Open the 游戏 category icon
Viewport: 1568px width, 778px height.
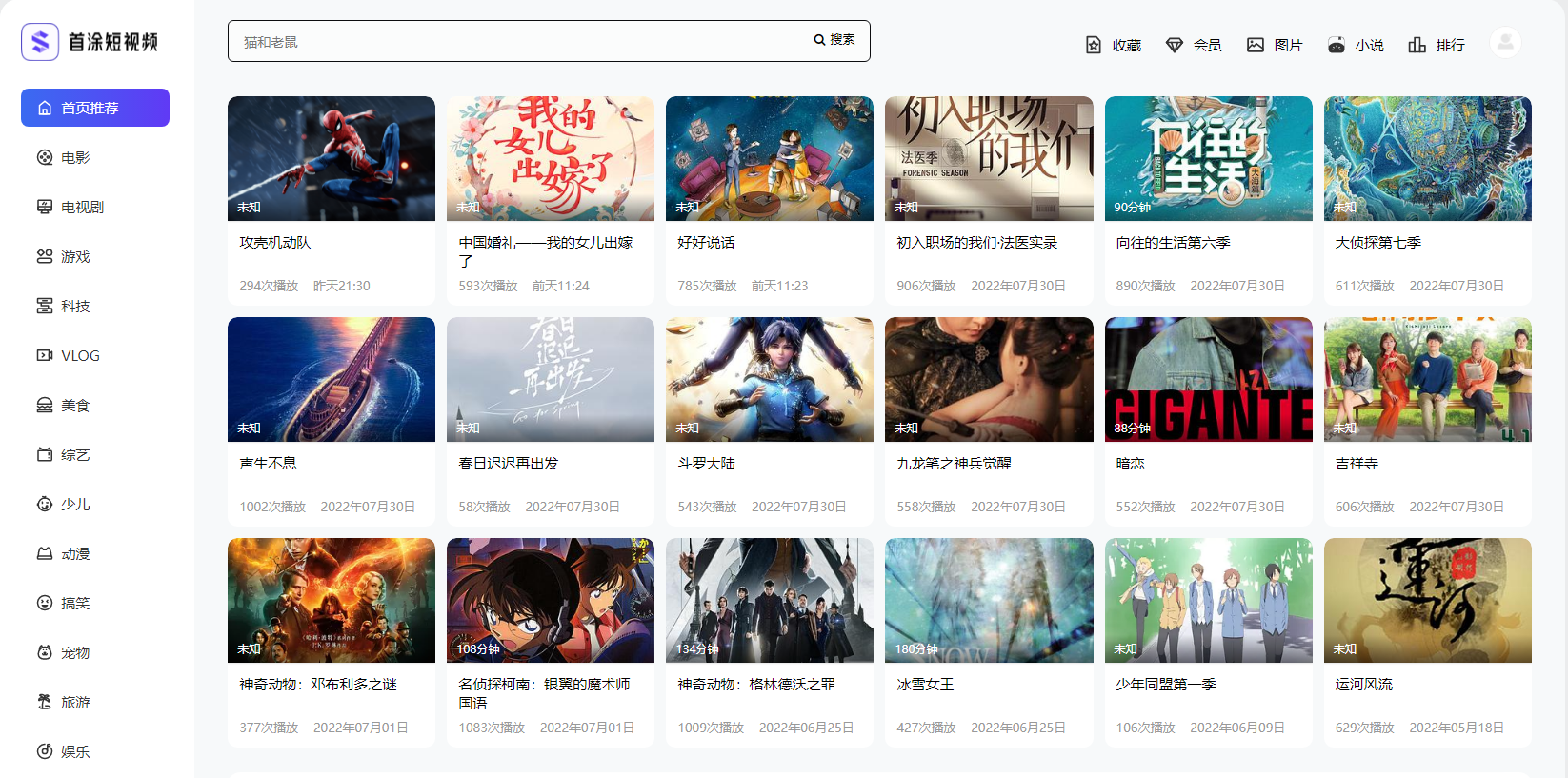[x=45, y=257]
